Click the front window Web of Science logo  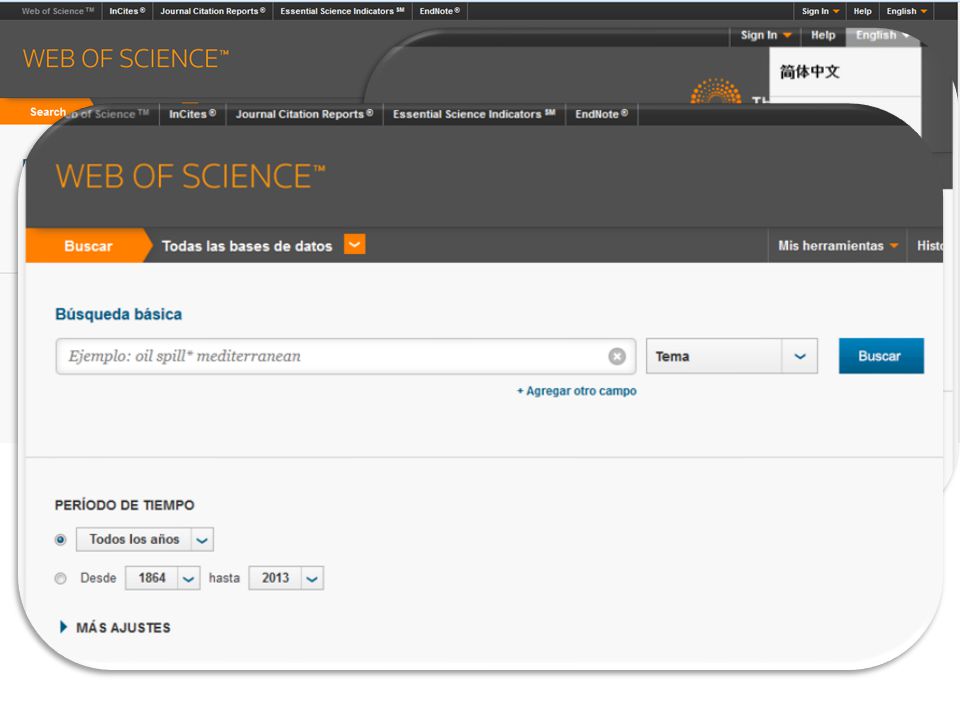[190, 176]
